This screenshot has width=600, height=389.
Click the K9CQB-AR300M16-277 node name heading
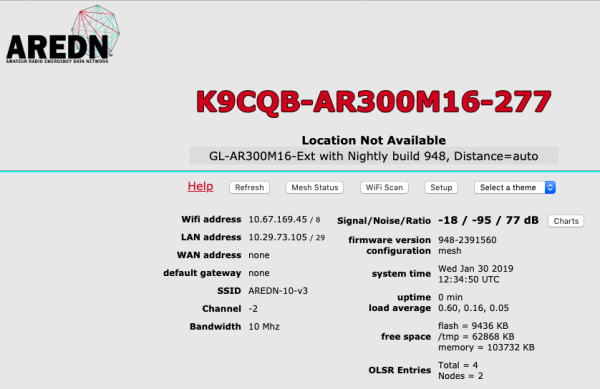374,102
